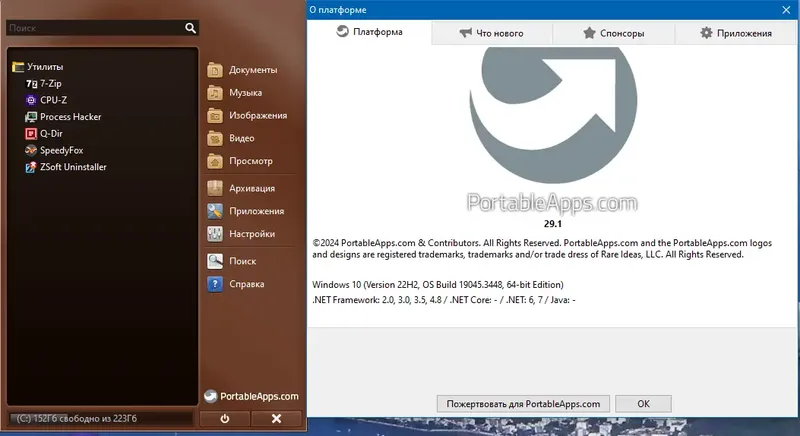Select the SpeedyFox entry label
800x436 pixels.
click(x=62, y=150)
